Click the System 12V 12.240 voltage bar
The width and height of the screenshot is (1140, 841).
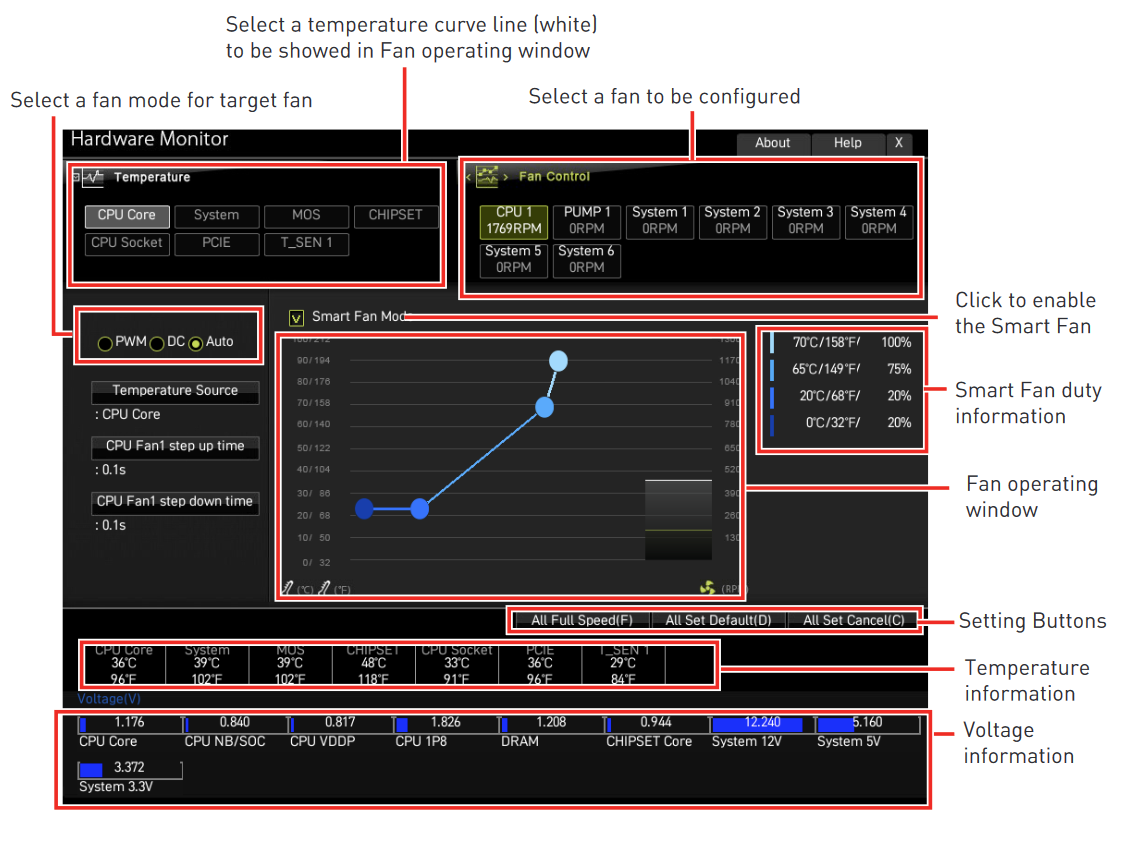[x=762, y=724]
